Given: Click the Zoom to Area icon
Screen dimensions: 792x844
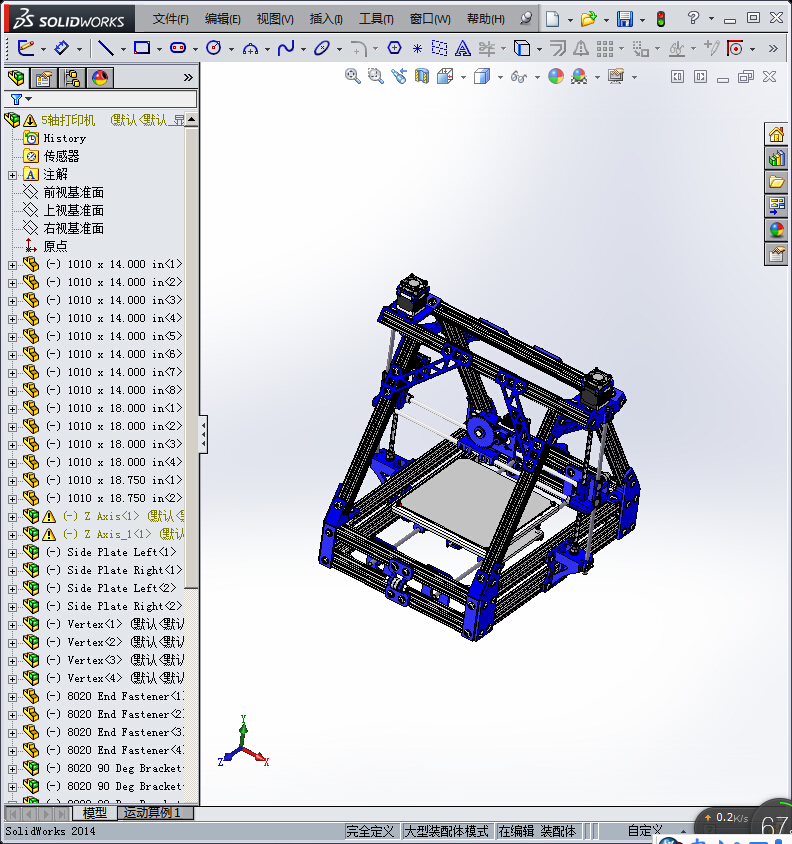Looking at the screenshot, I should click(375, 76).
